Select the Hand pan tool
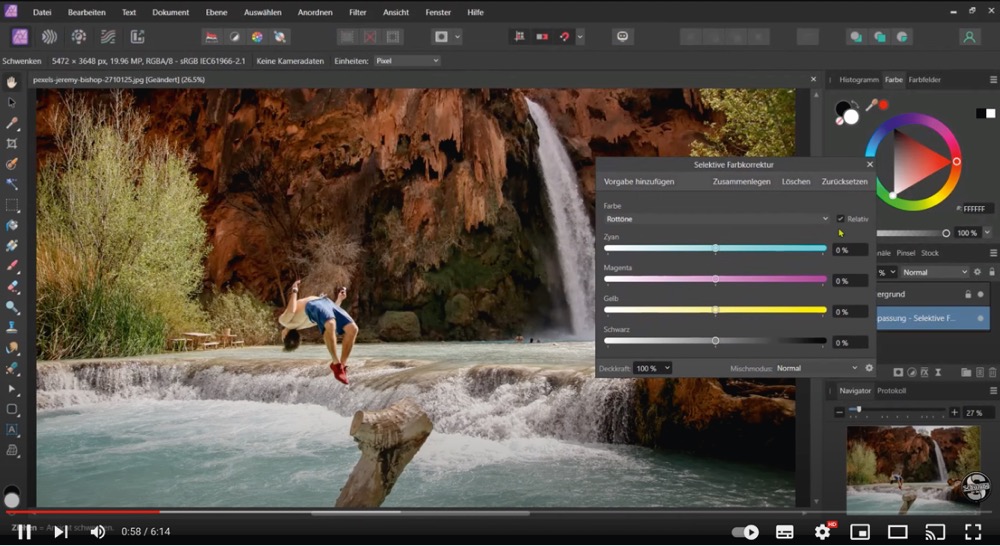Image resolution: width=1000 pixels, height=546 pixels. pos(12,82)
